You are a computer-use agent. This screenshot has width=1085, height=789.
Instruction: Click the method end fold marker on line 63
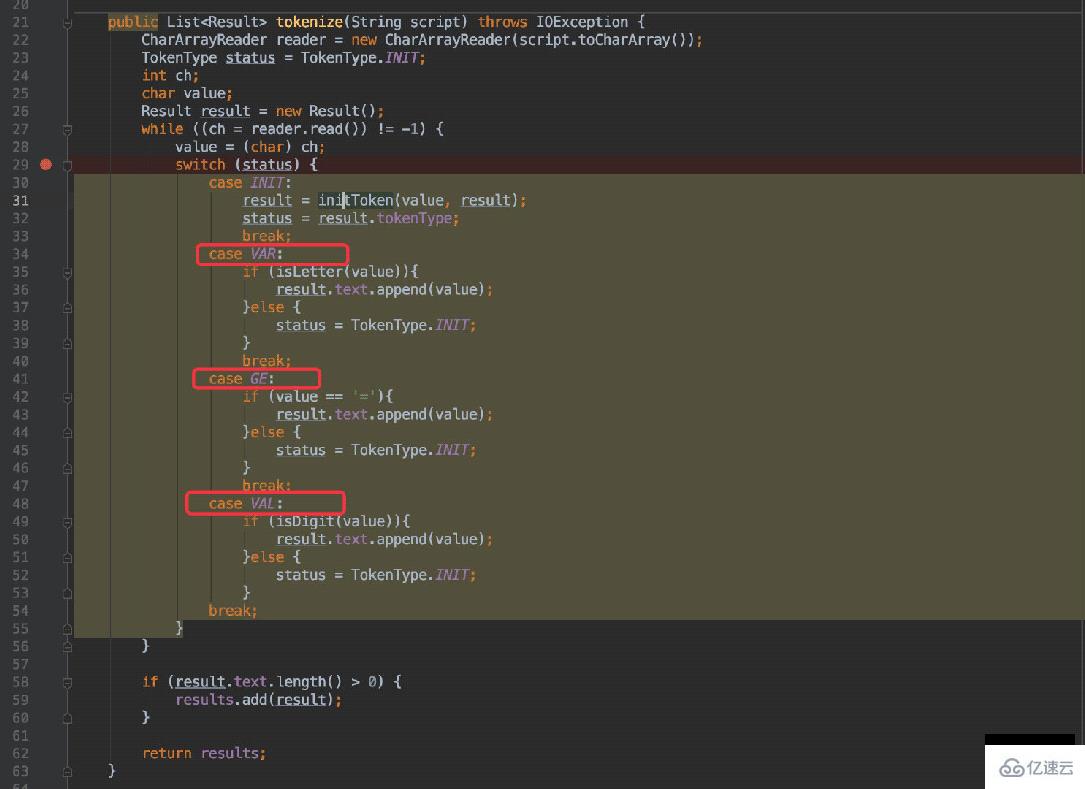pyautogui.click(x=68, y=772)
